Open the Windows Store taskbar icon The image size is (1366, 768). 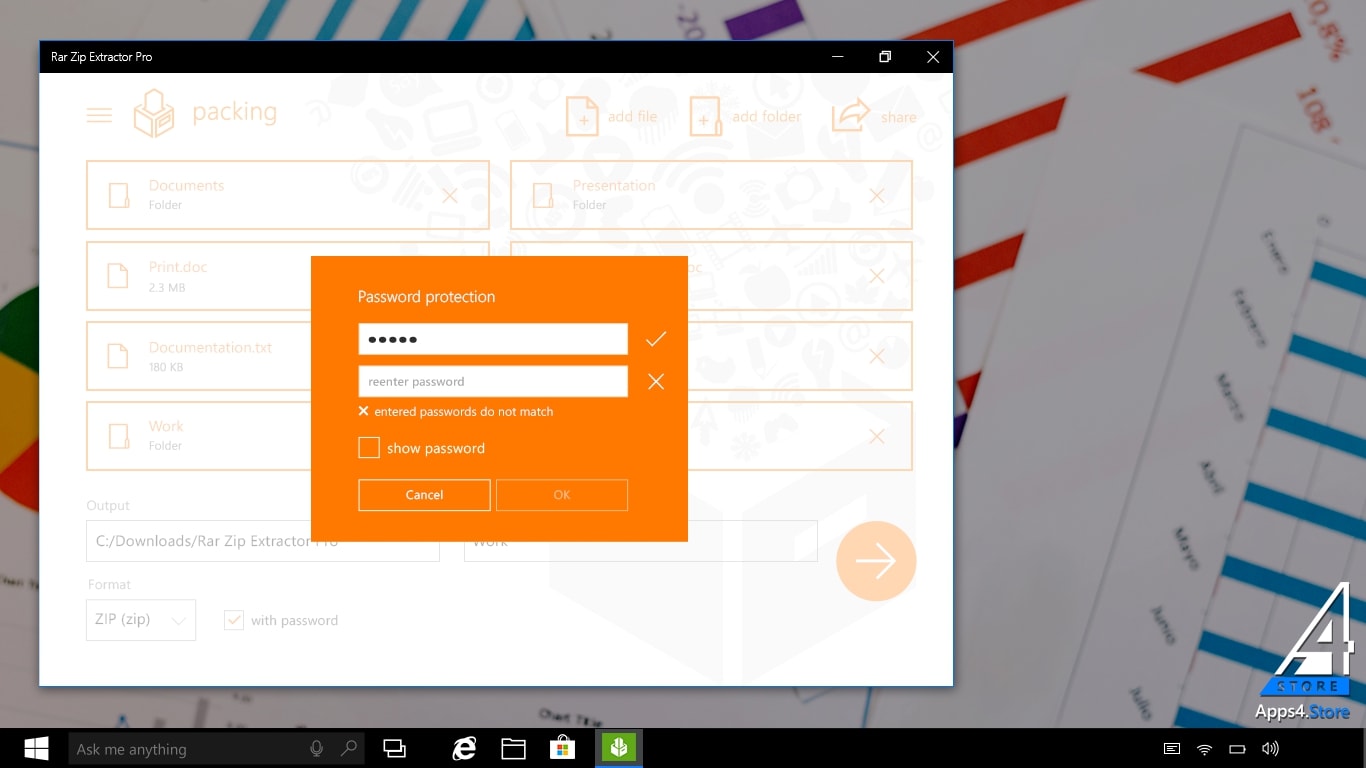[562, 748]
